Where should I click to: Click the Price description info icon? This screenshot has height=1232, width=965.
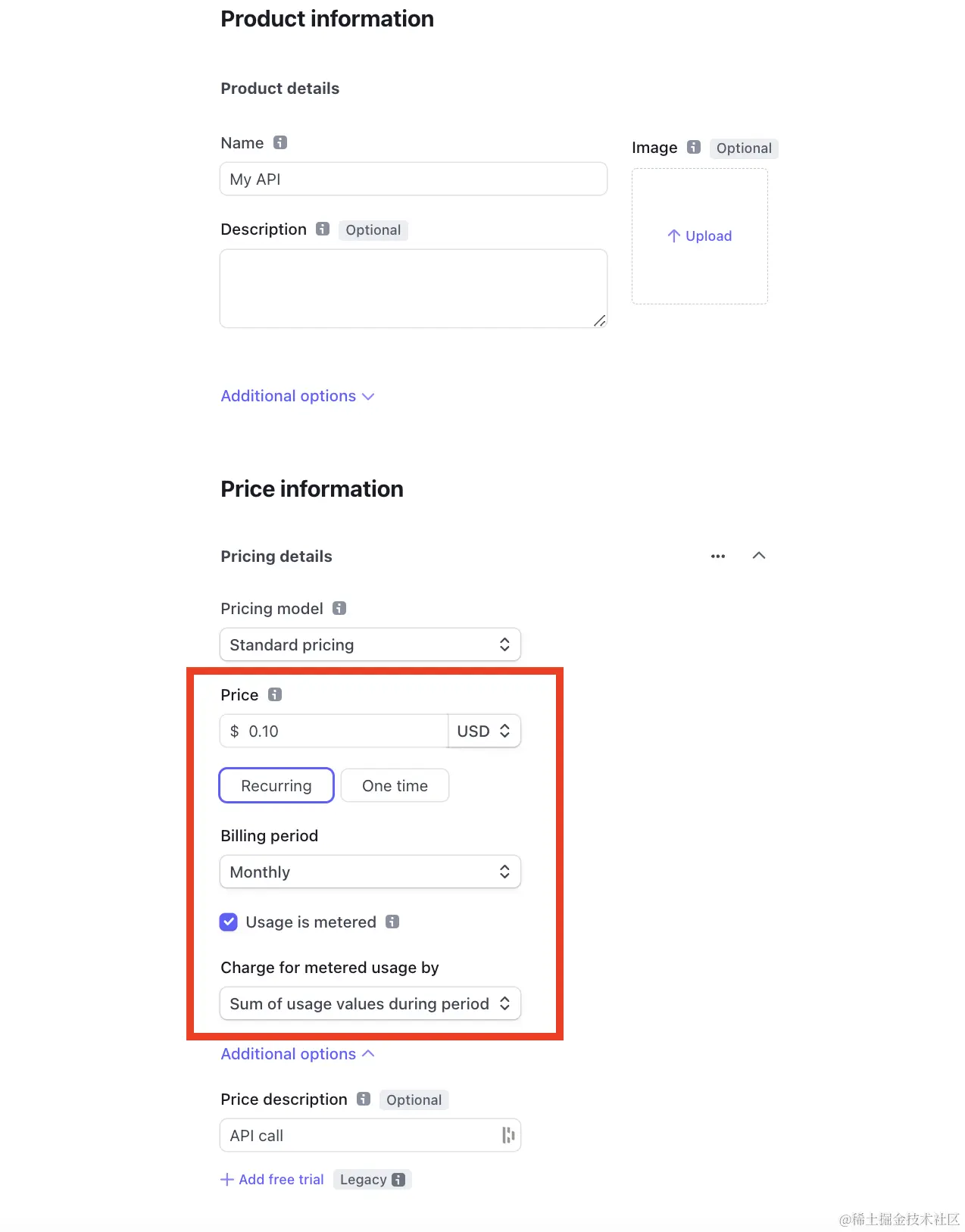click(364, 1099)
